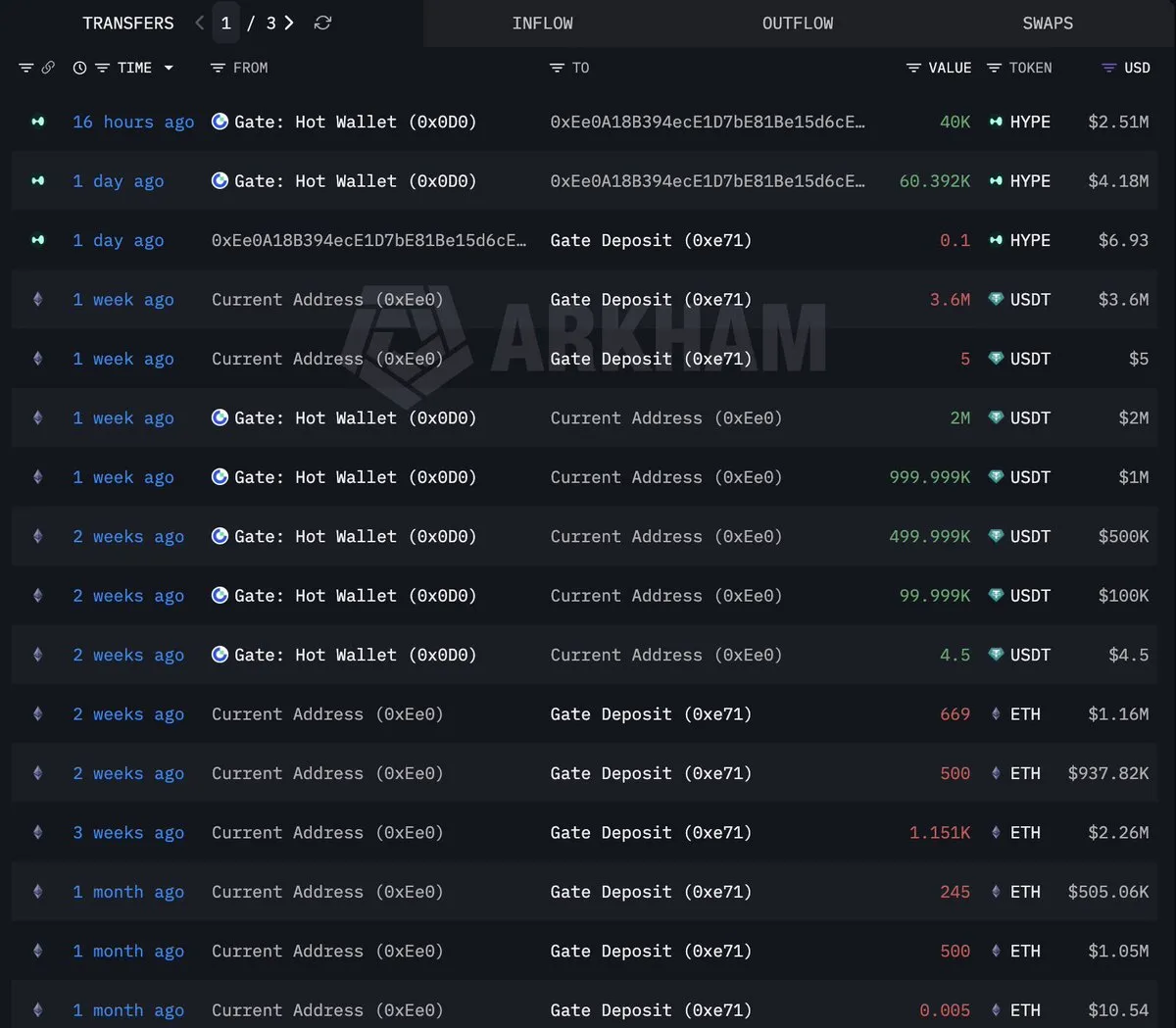Open Gate Deposit in 669 ETH row

(651, 714)
